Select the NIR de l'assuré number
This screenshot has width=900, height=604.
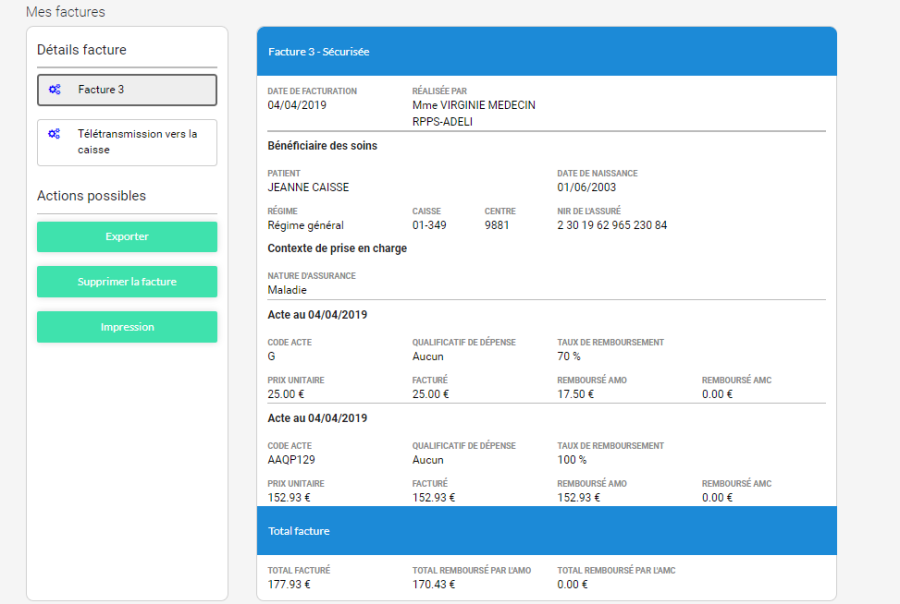click(x=612, y=225)
